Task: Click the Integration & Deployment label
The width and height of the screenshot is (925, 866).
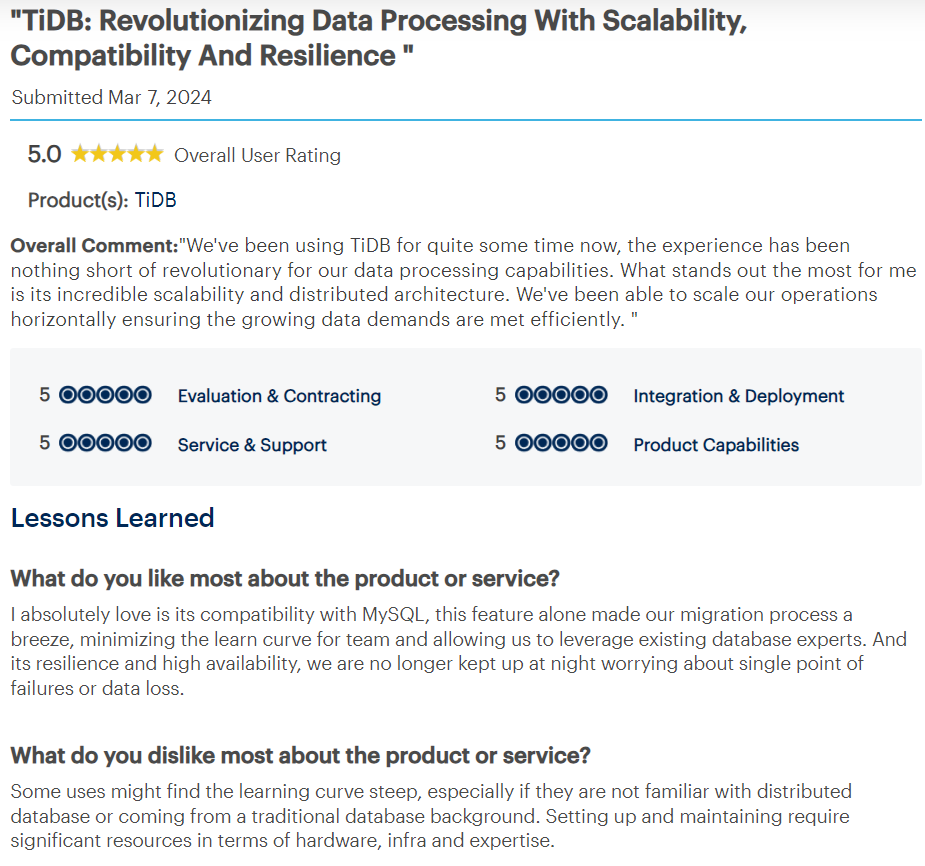Action: point(738,396)
